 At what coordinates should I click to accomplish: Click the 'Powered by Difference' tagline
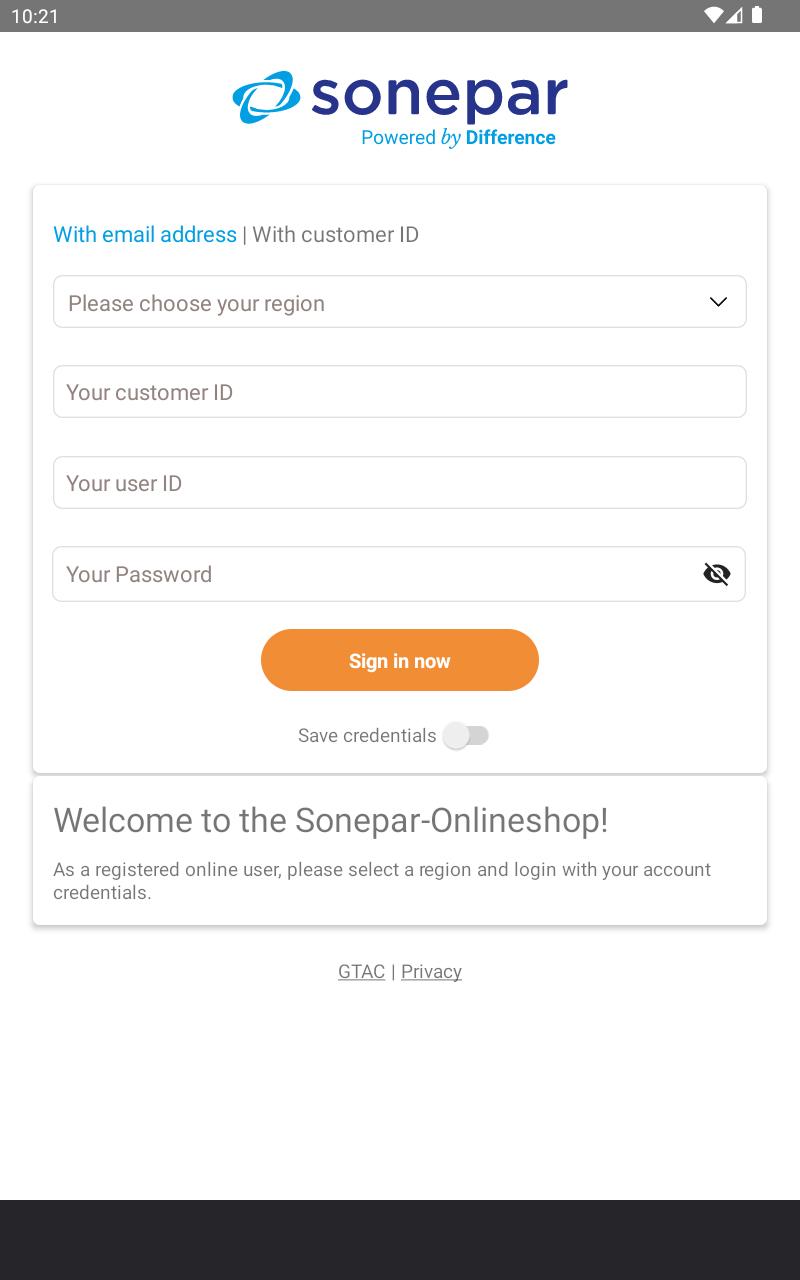tap(458, 138)
